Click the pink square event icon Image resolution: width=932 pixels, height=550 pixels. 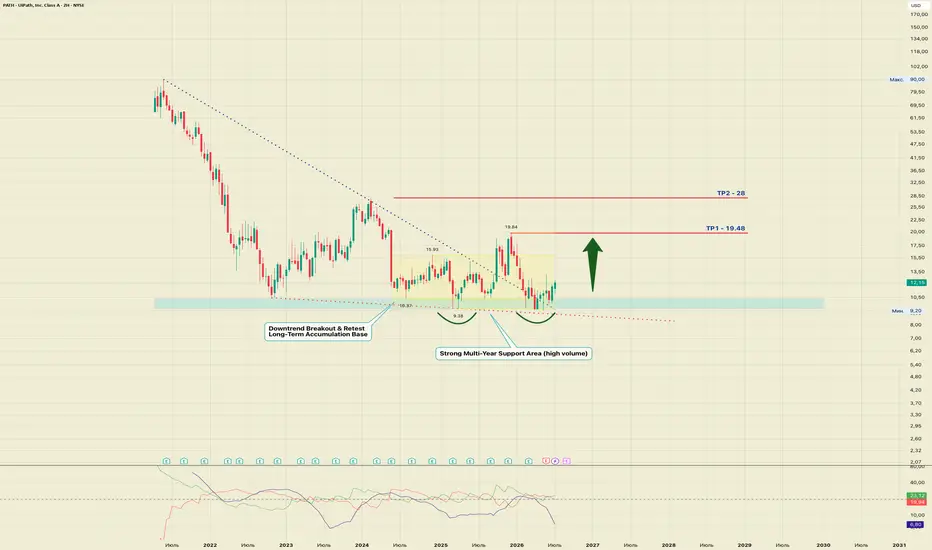[566, 461]
